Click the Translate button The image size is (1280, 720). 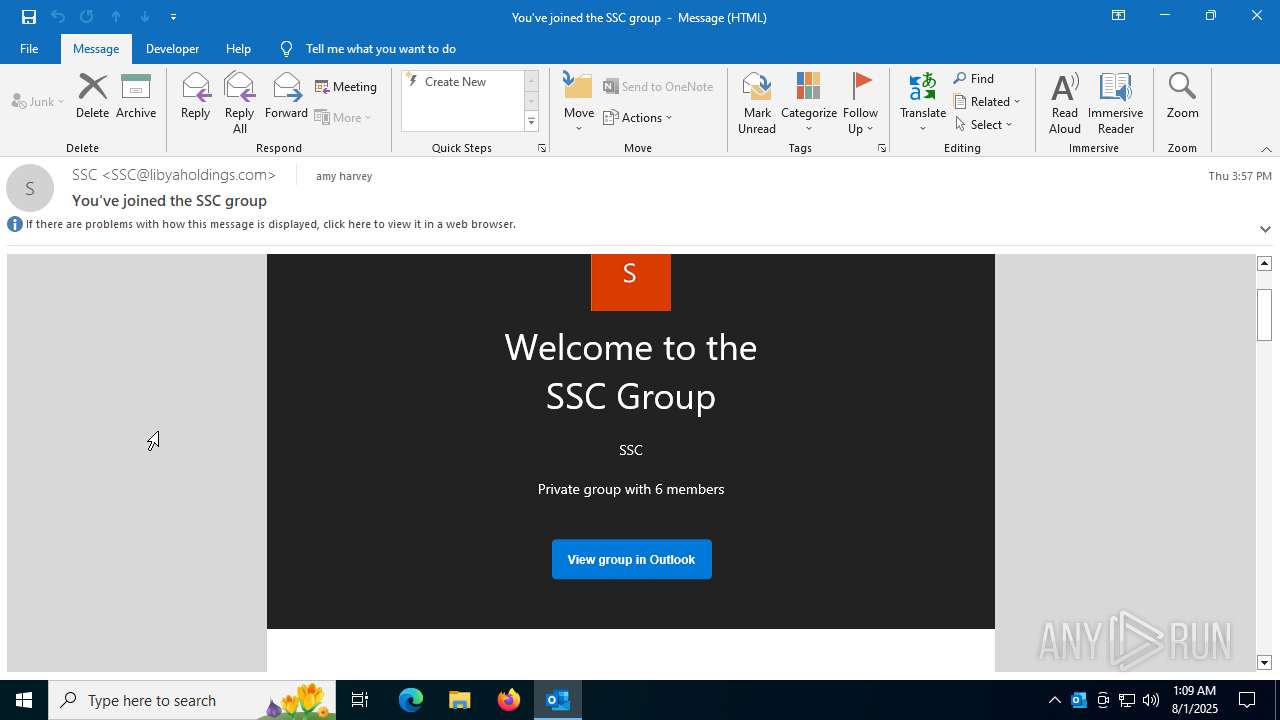(x=923, y=103)
